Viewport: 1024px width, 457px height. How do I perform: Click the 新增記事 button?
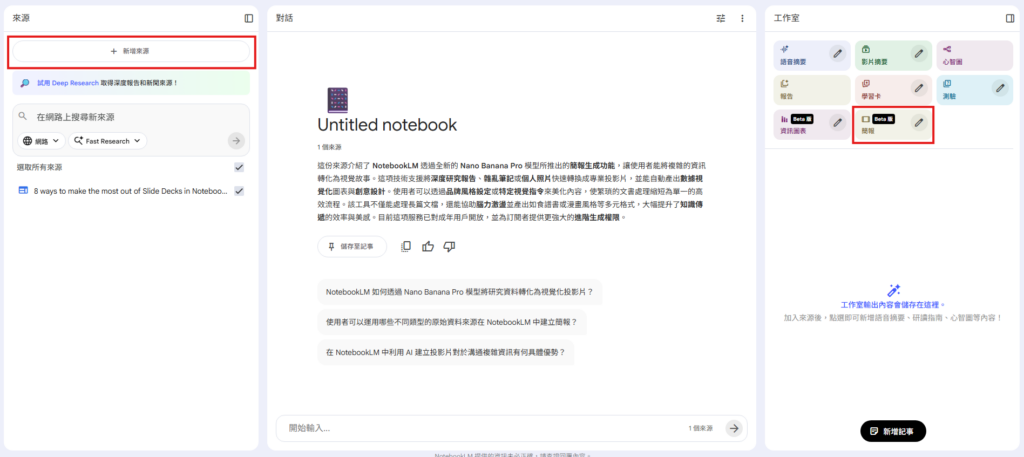[893, 431]
